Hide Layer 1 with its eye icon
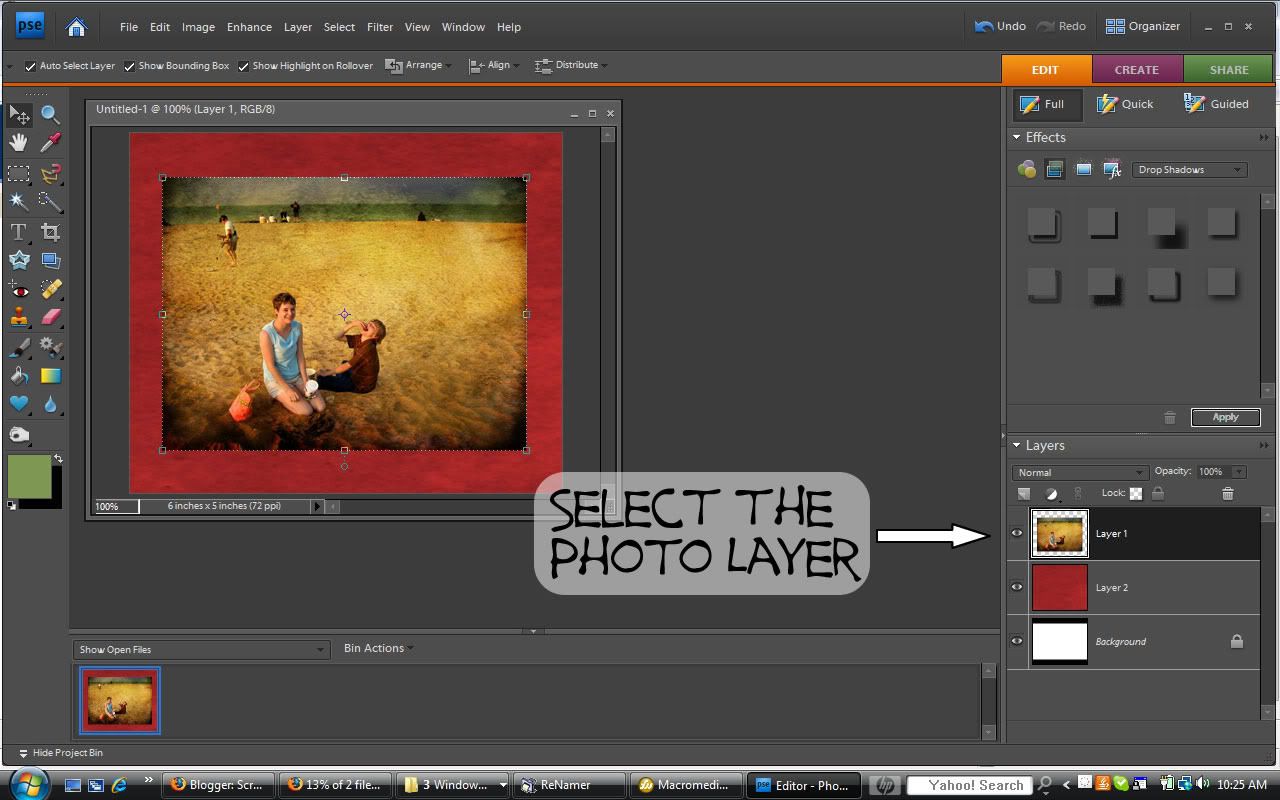 (1018, 533)
